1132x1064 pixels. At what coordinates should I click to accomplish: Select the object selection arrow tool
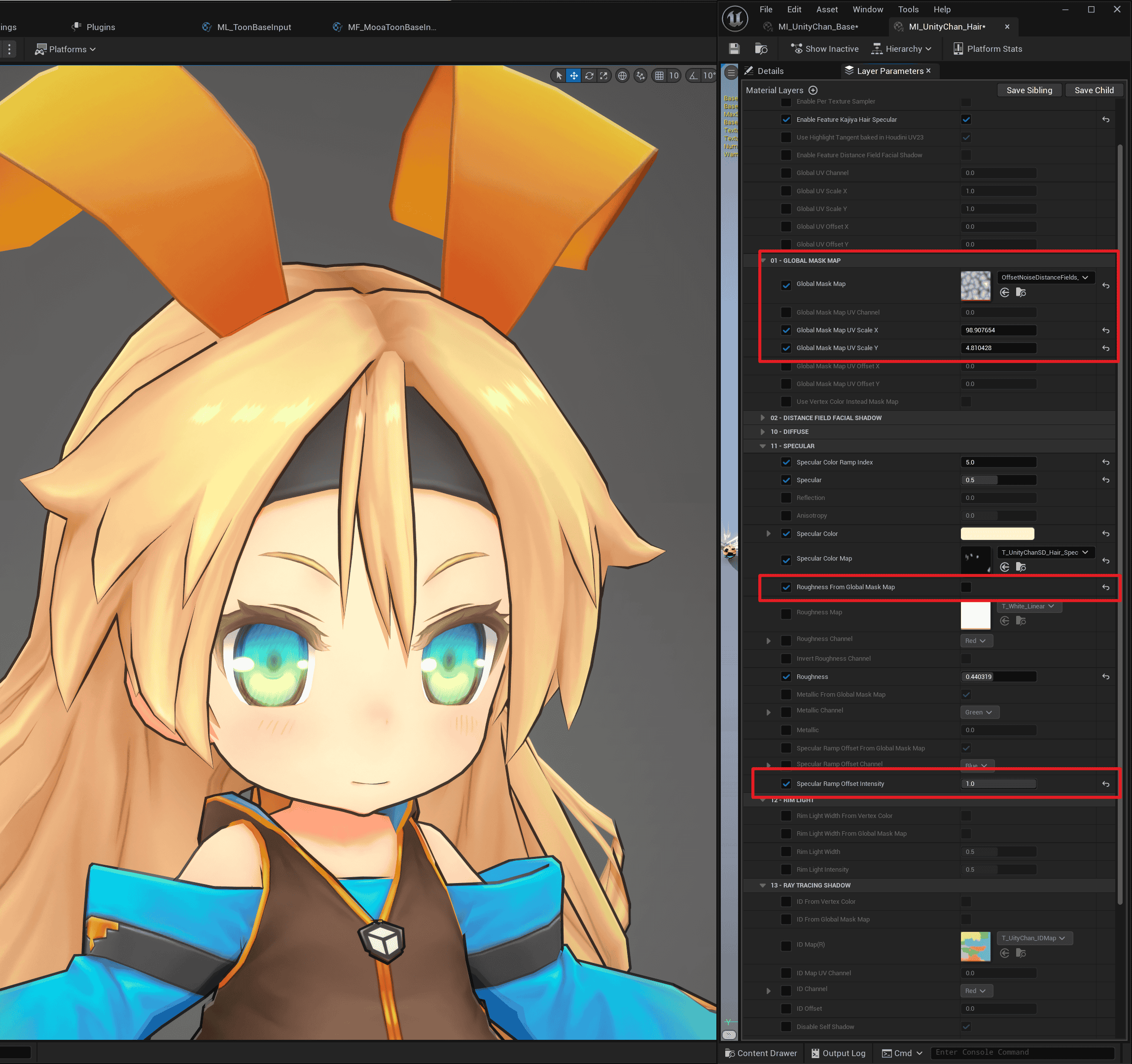tap(559, 76)
